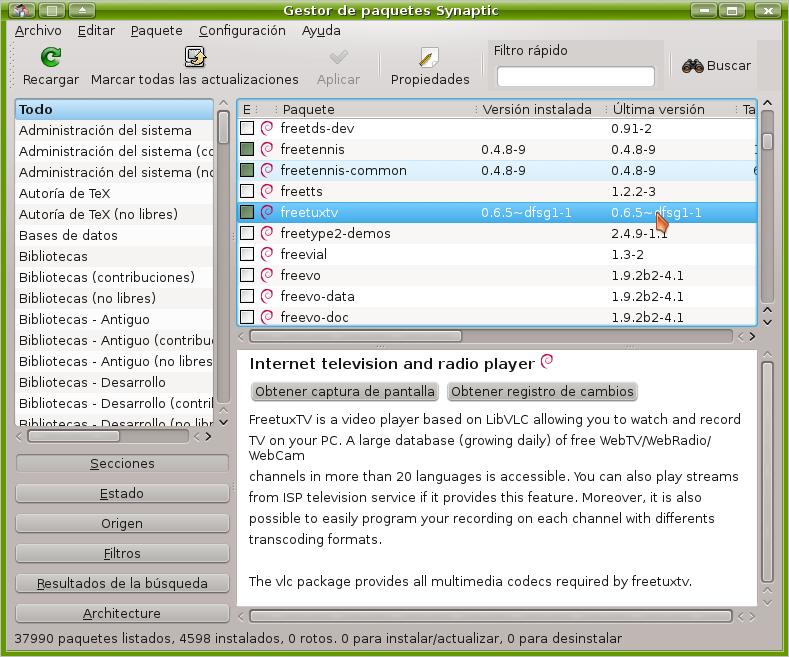This screenshot has height=657, width=789.
Task: Toggle freetuxtv installed status box
Action: (247, 212)
